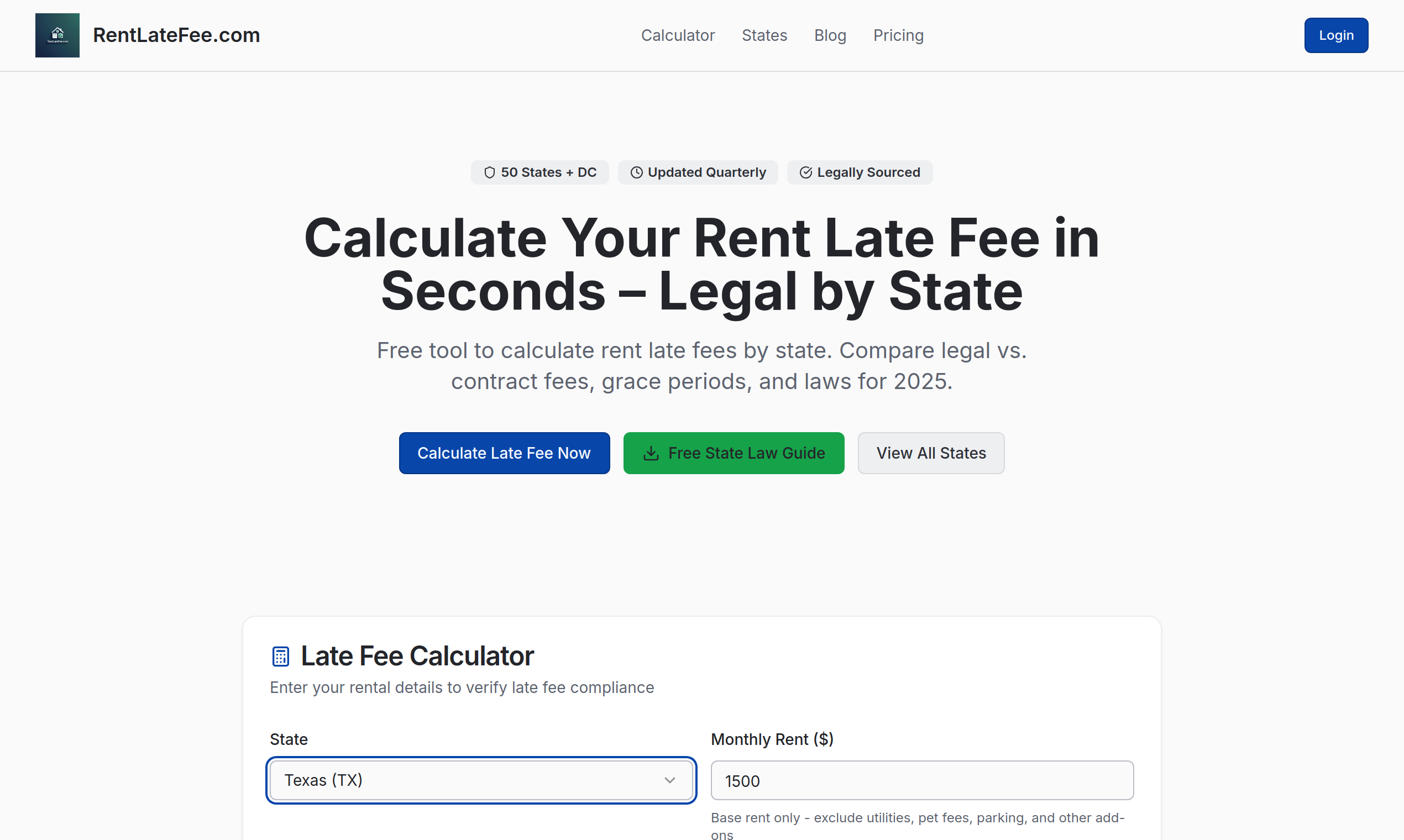View the Pricing page

pyautogui.click(x=898, y=35)
